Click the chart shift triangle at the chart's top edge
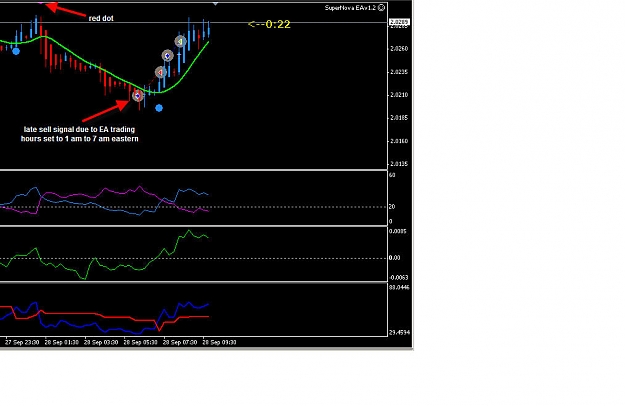The height and width of the screenshot is (406, 625). [x=215, y=4]
